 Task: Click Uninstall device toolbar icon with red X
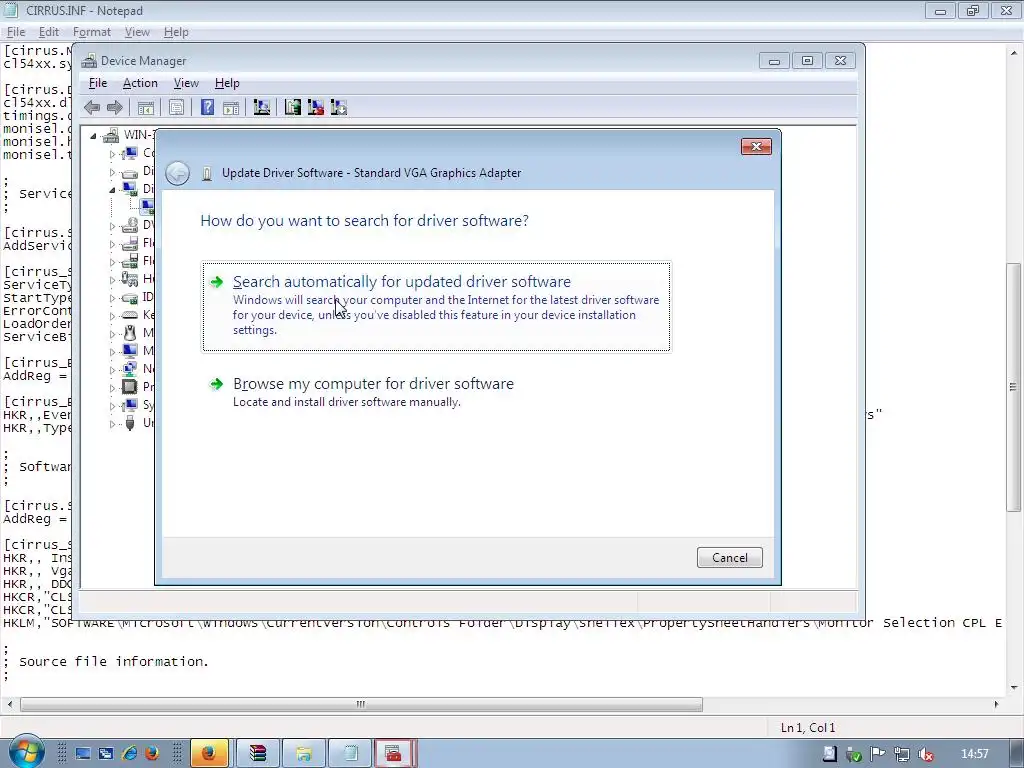pyautogui.click(x=316, y=108)
